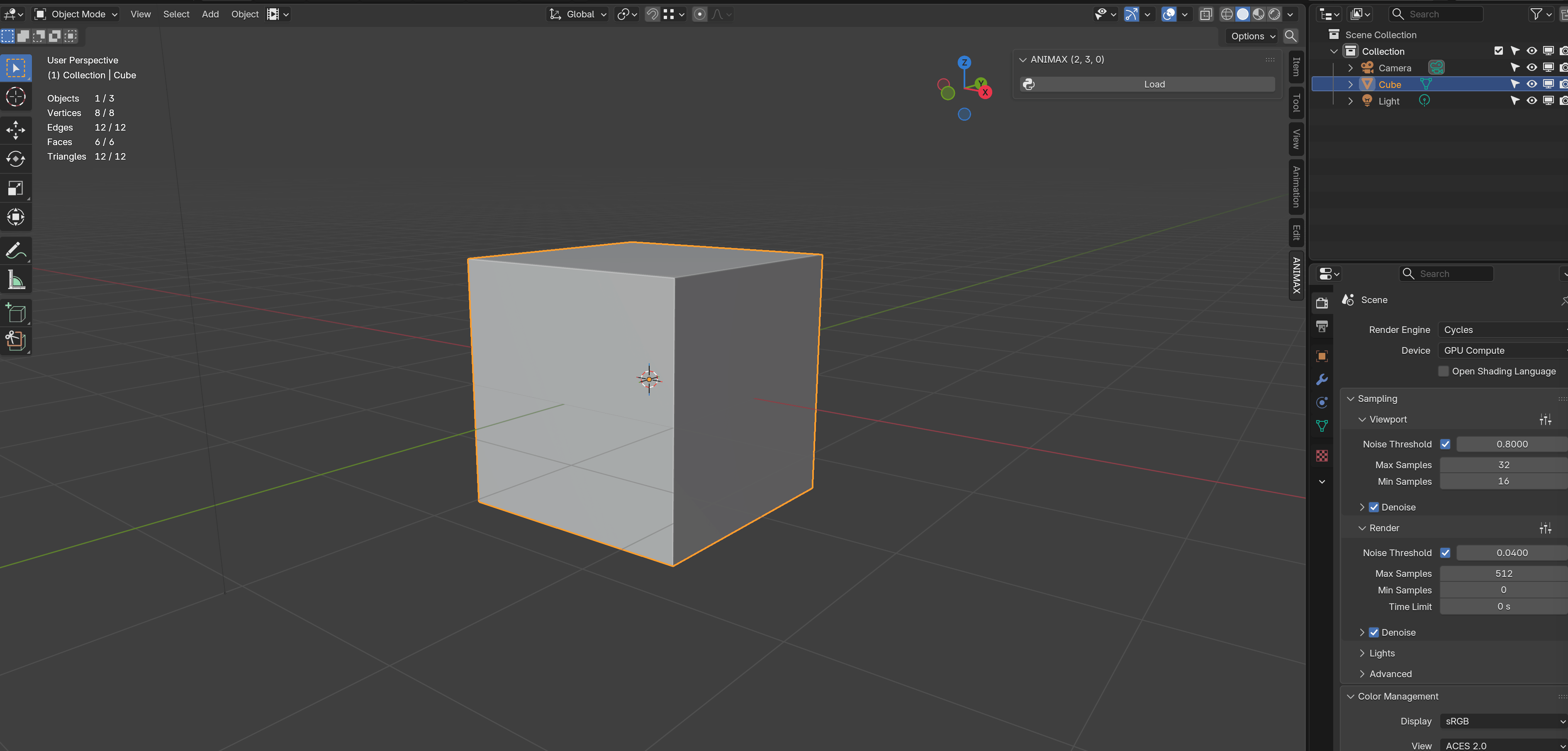The image size is (1568, 751).
Task: Activate the Move tool
Action: coord(16,130)
